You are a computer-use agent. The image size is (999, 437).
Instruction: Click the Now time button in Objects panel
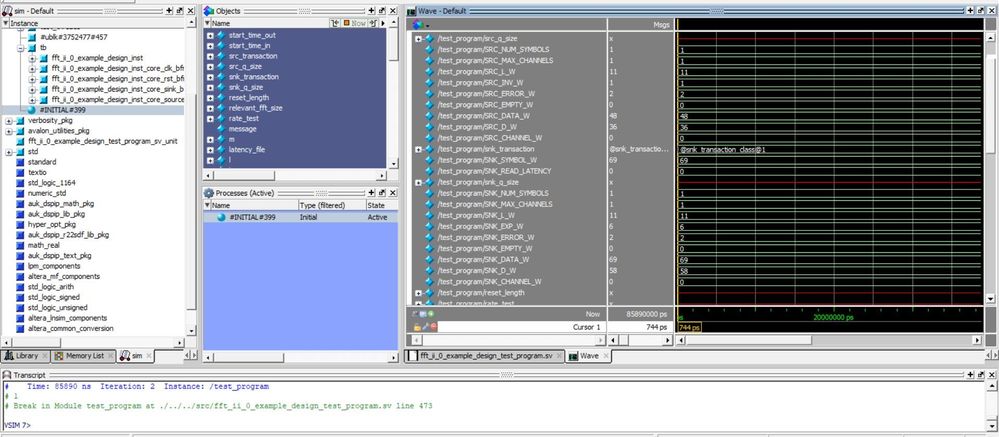tap(356, 22)
